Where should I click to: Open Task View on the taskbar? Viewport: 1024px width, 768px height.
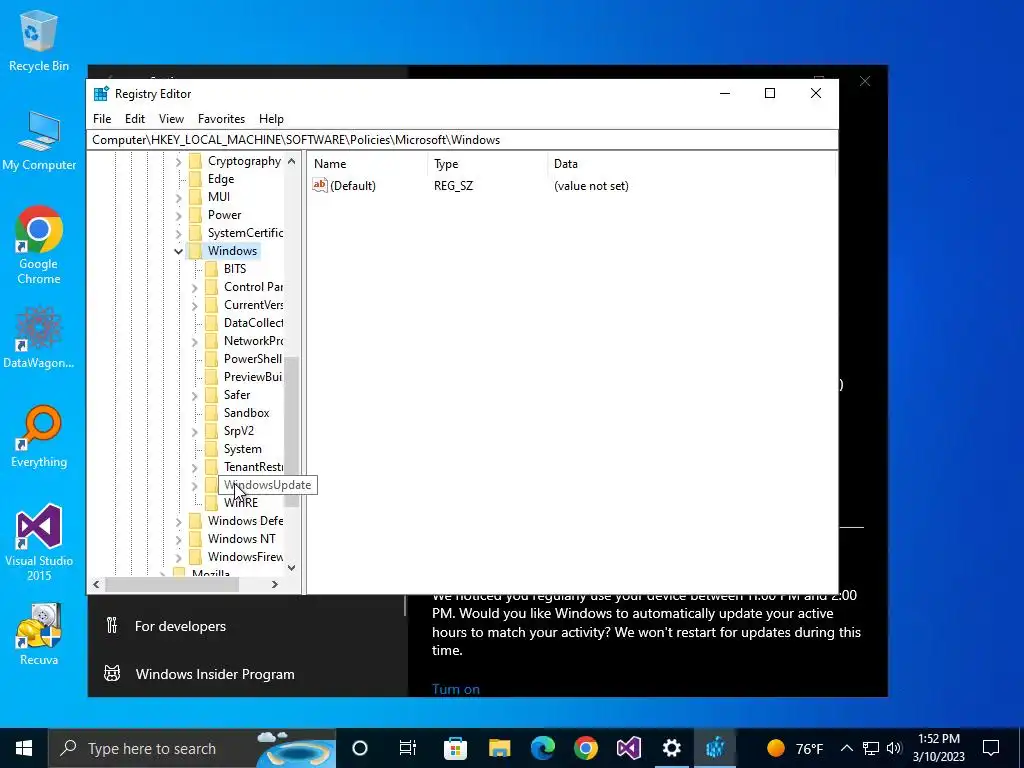pos(408,748)
